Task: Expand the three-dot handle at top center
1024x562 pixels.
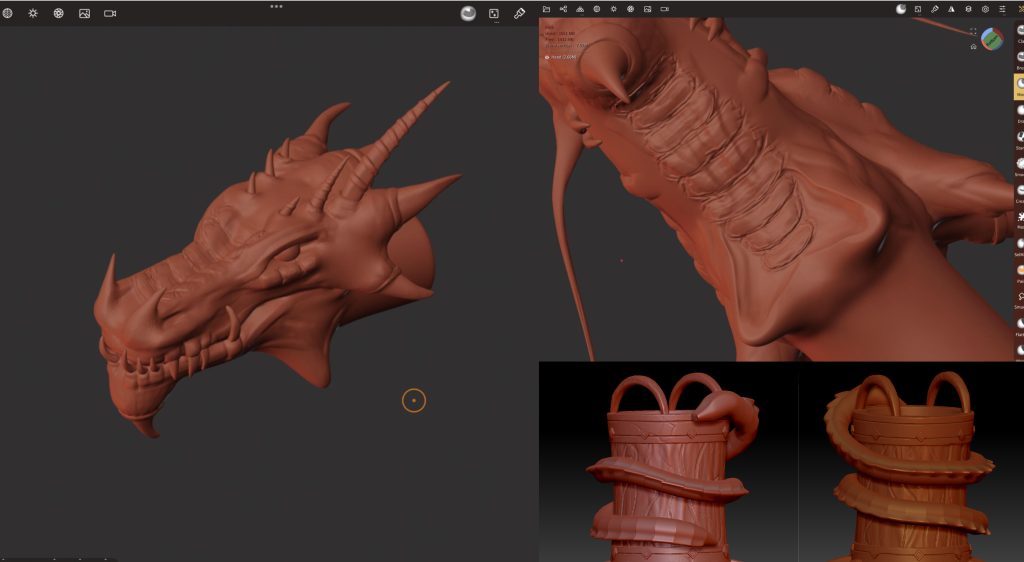Action: (276, 6)
